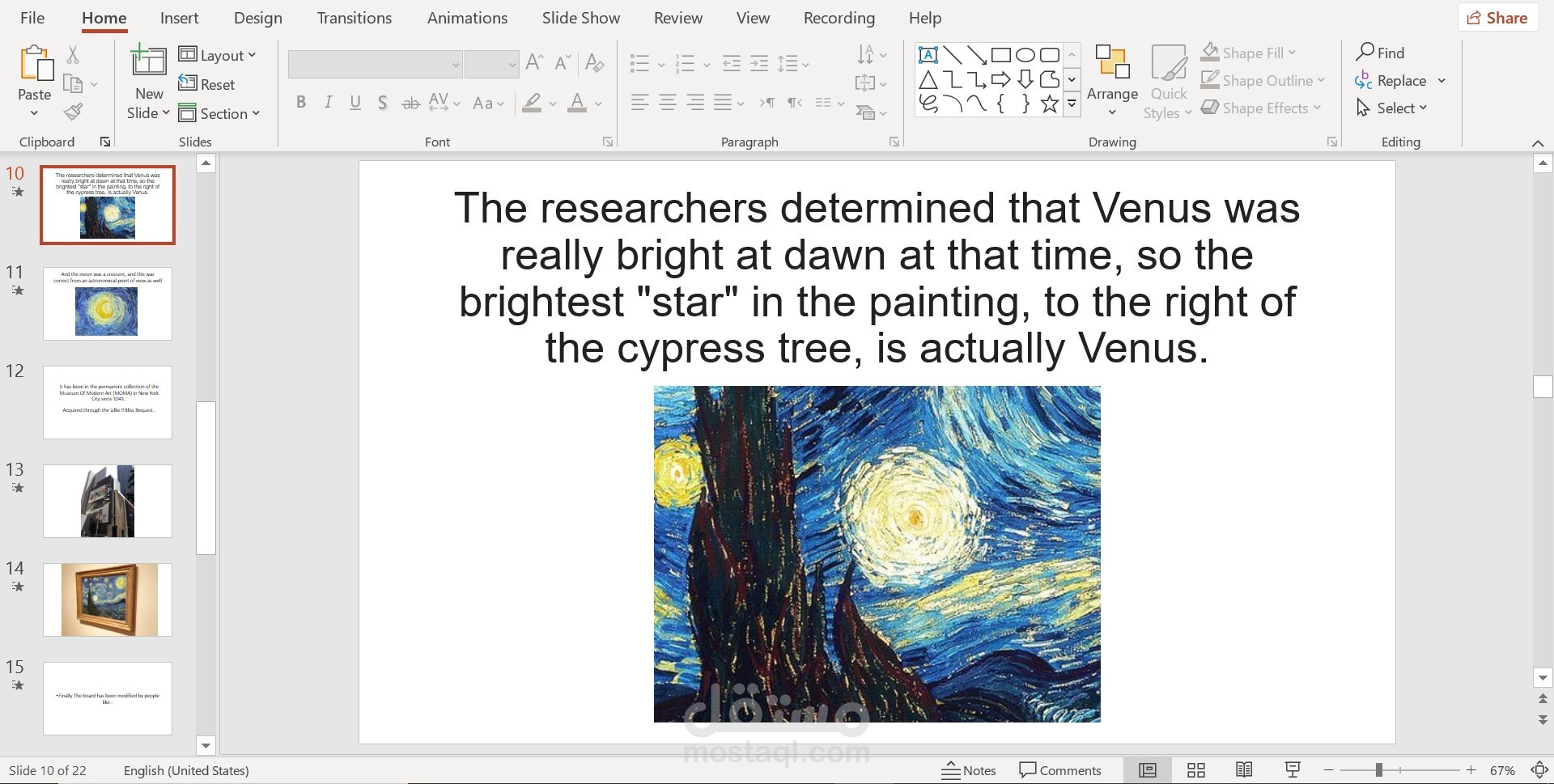Click the zoom slider handle
Image resolution: width=1554 pixels, height=784 pixels.
tap(1378, 770)
